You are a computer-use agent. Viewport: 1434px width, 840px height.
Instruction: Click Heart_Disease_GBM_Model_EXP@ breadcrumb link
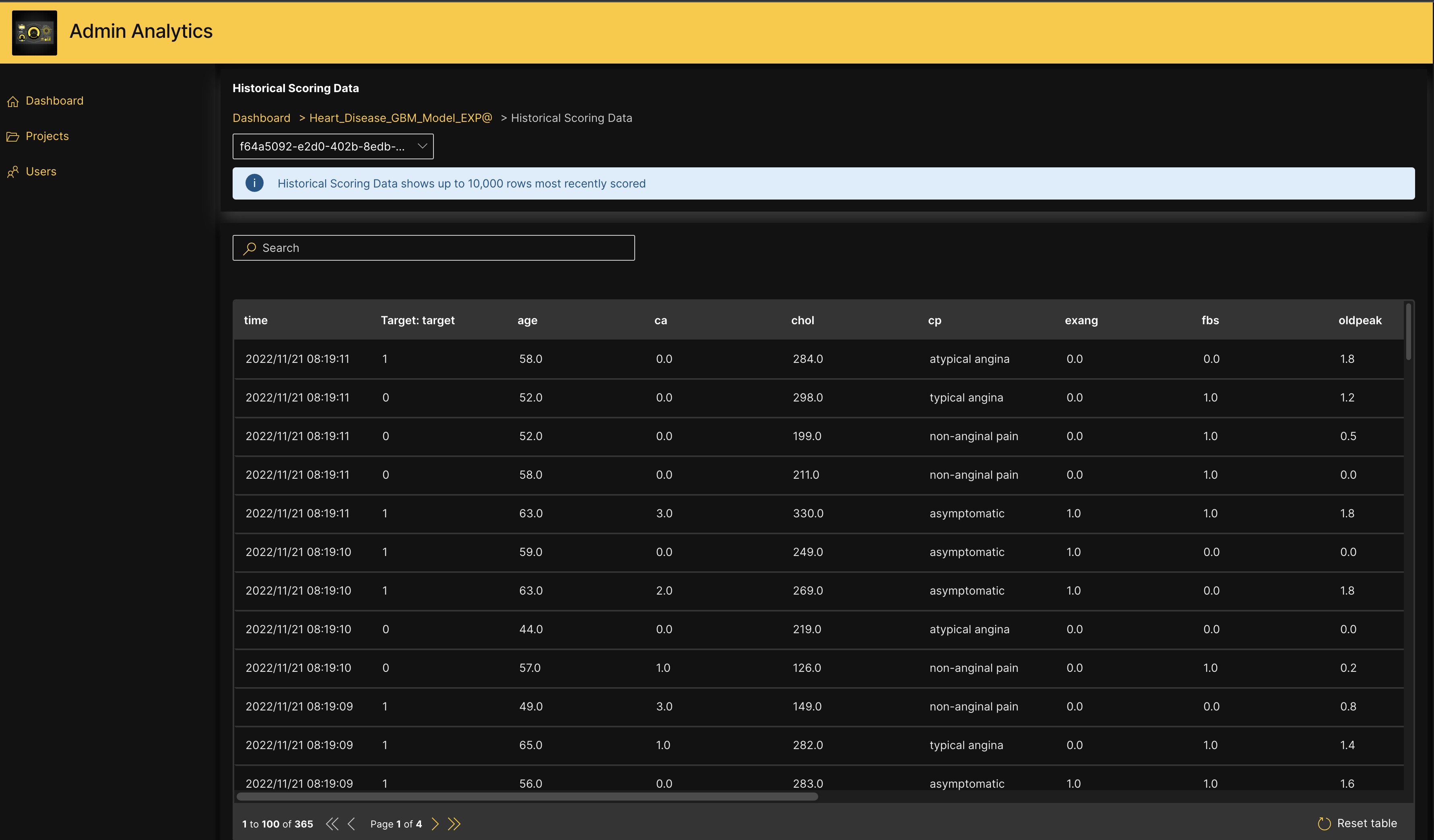tap(400, 118)
